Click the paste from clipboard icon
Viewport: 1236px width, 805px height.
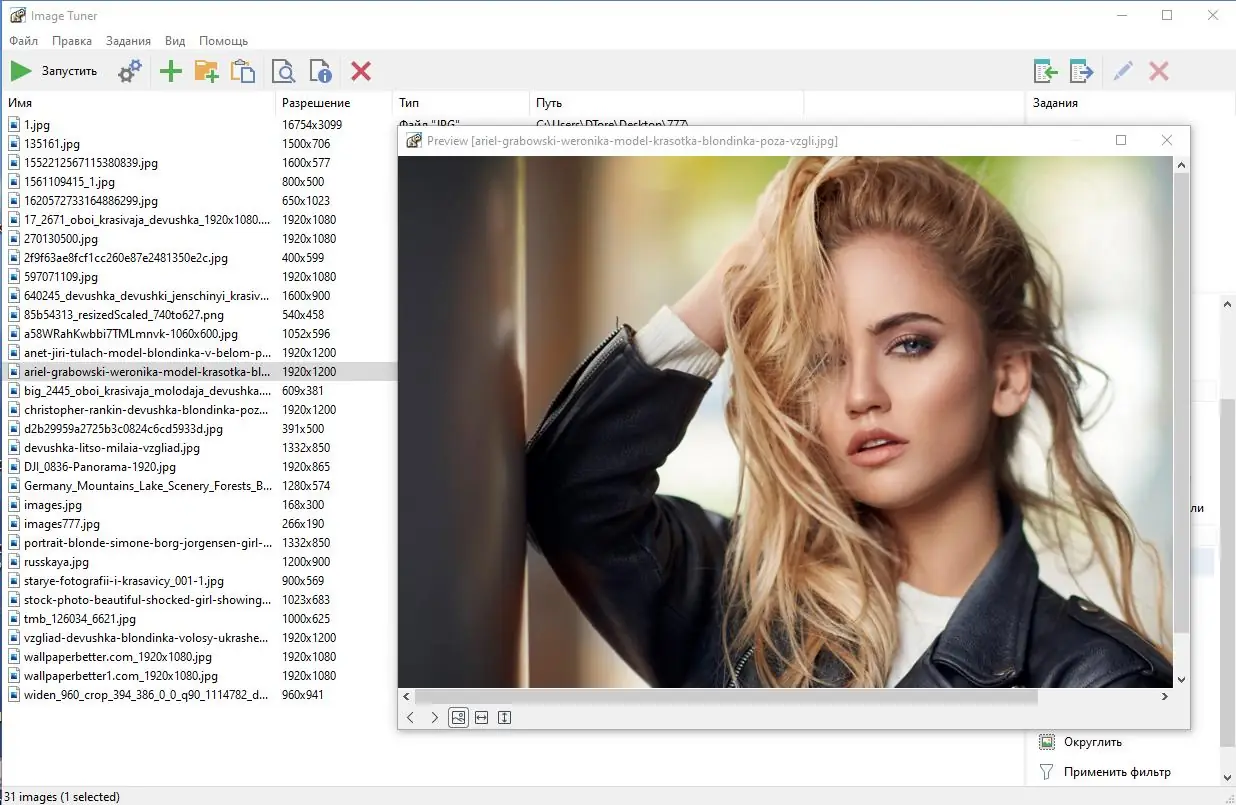coord(243,71)
